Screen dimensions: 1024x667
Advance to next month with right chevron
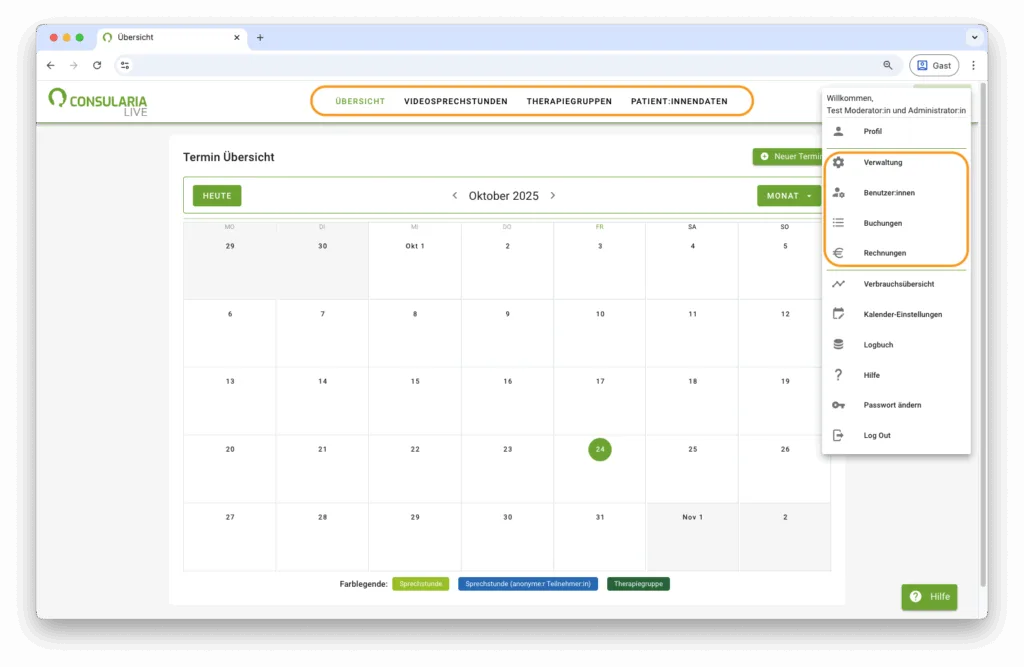click(x=552, y=196)
